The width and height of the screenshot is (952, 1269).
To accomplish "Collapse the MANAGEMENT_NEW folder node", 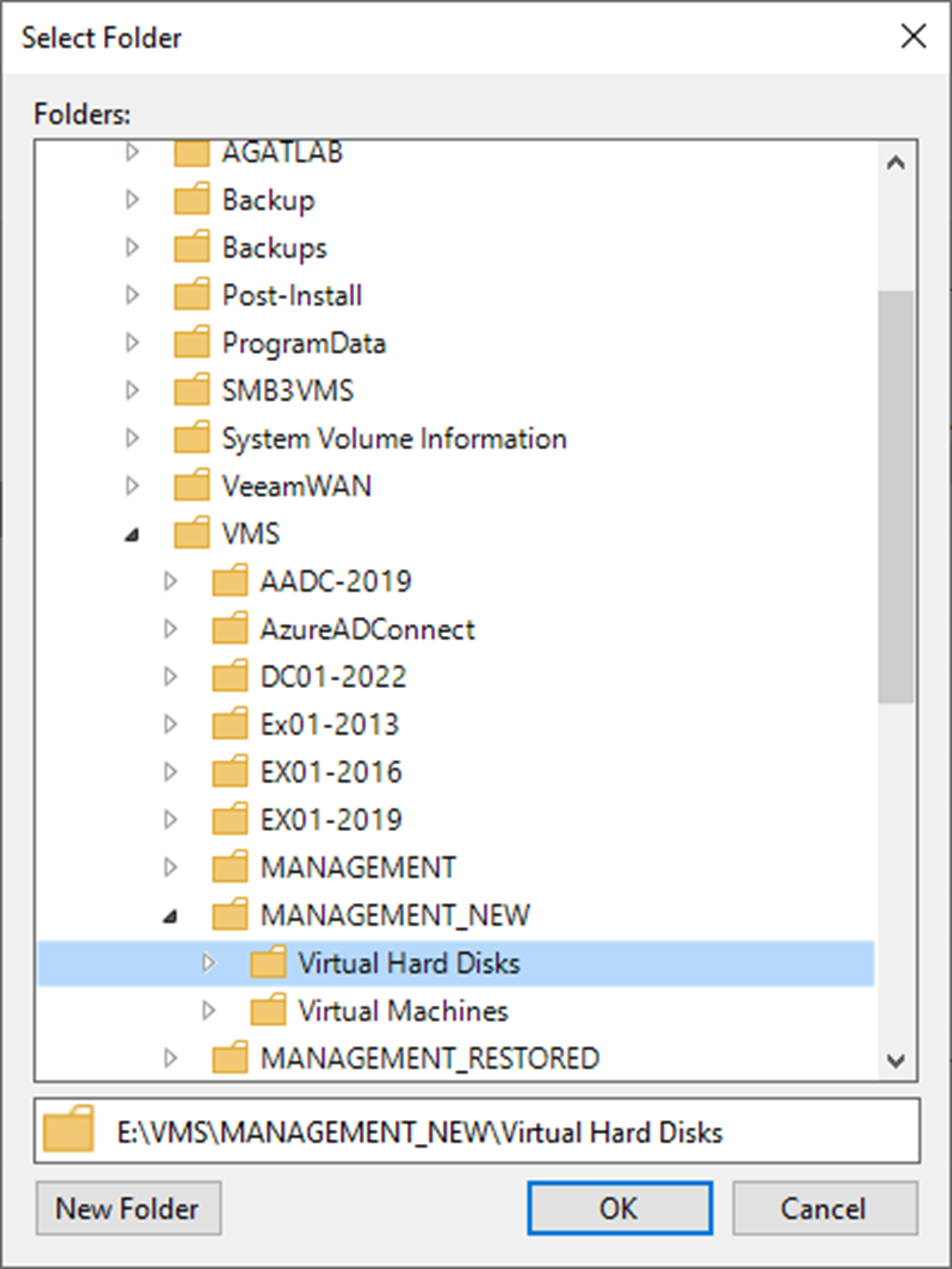I will click(170, 915).
